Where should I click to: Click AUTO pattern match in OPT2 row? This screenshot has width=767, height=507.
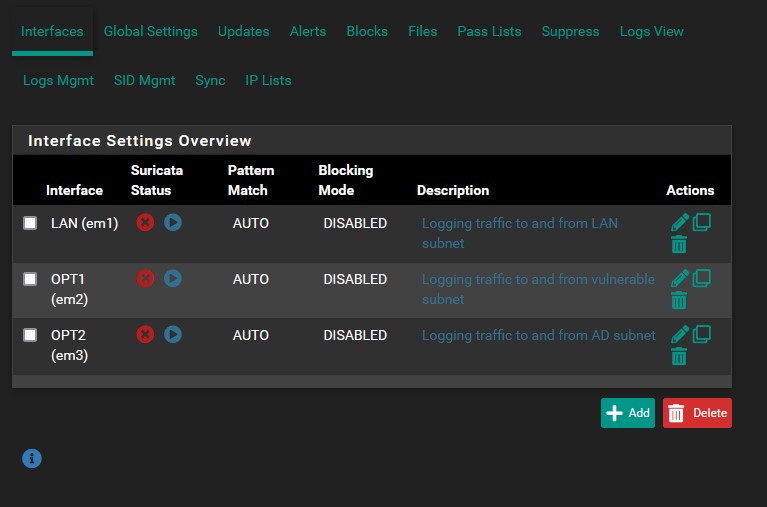click(250, 335)
